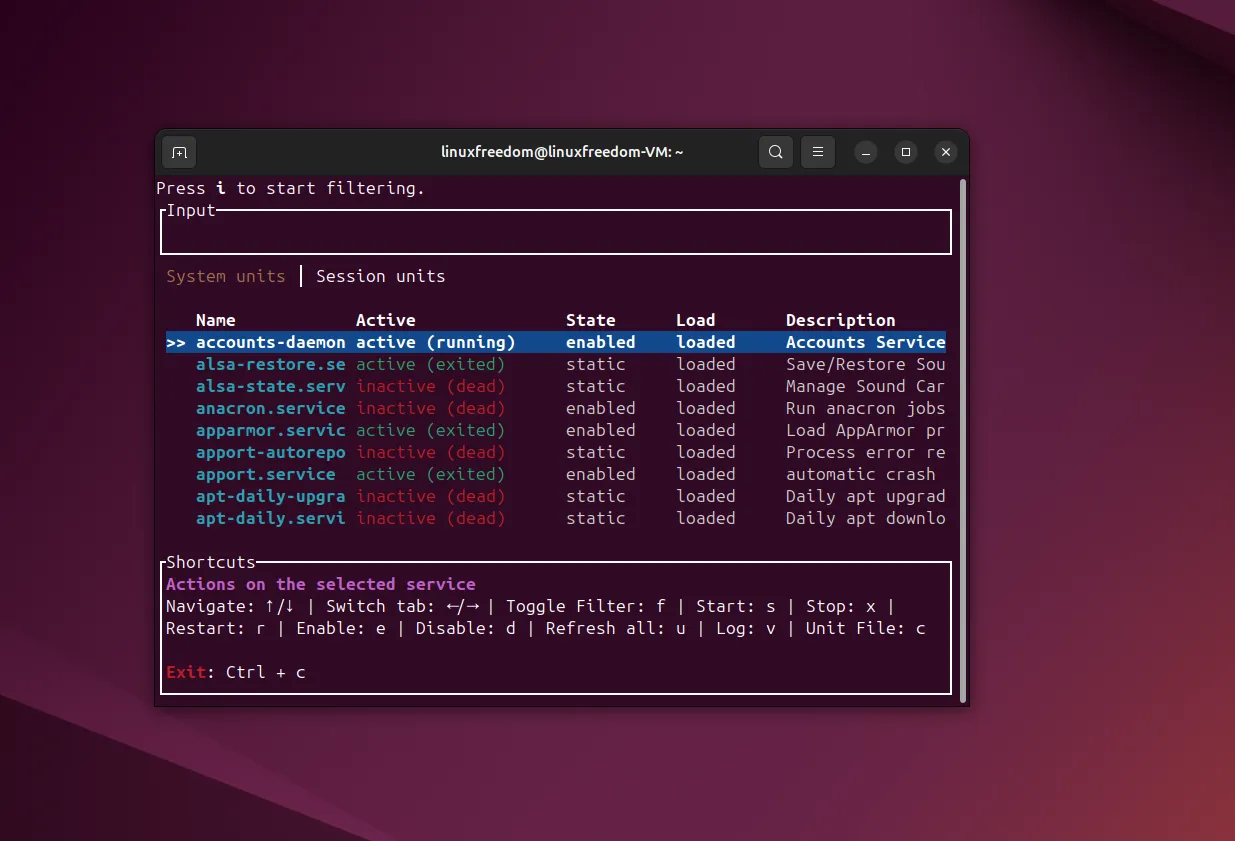Viewport: 1235px width, 841px height.
Task: Click the Active column header
Action: [x=385, y=320]
